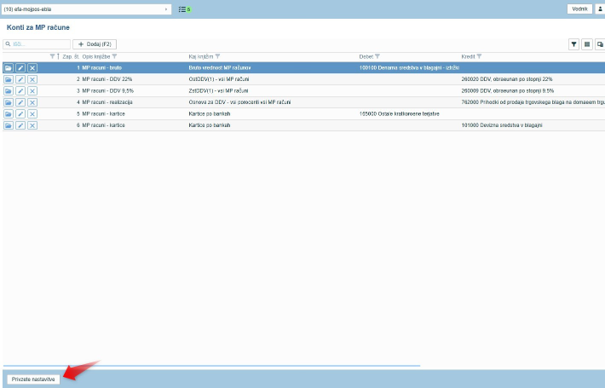Delete row 5 MP racuni - kartice

32,114
